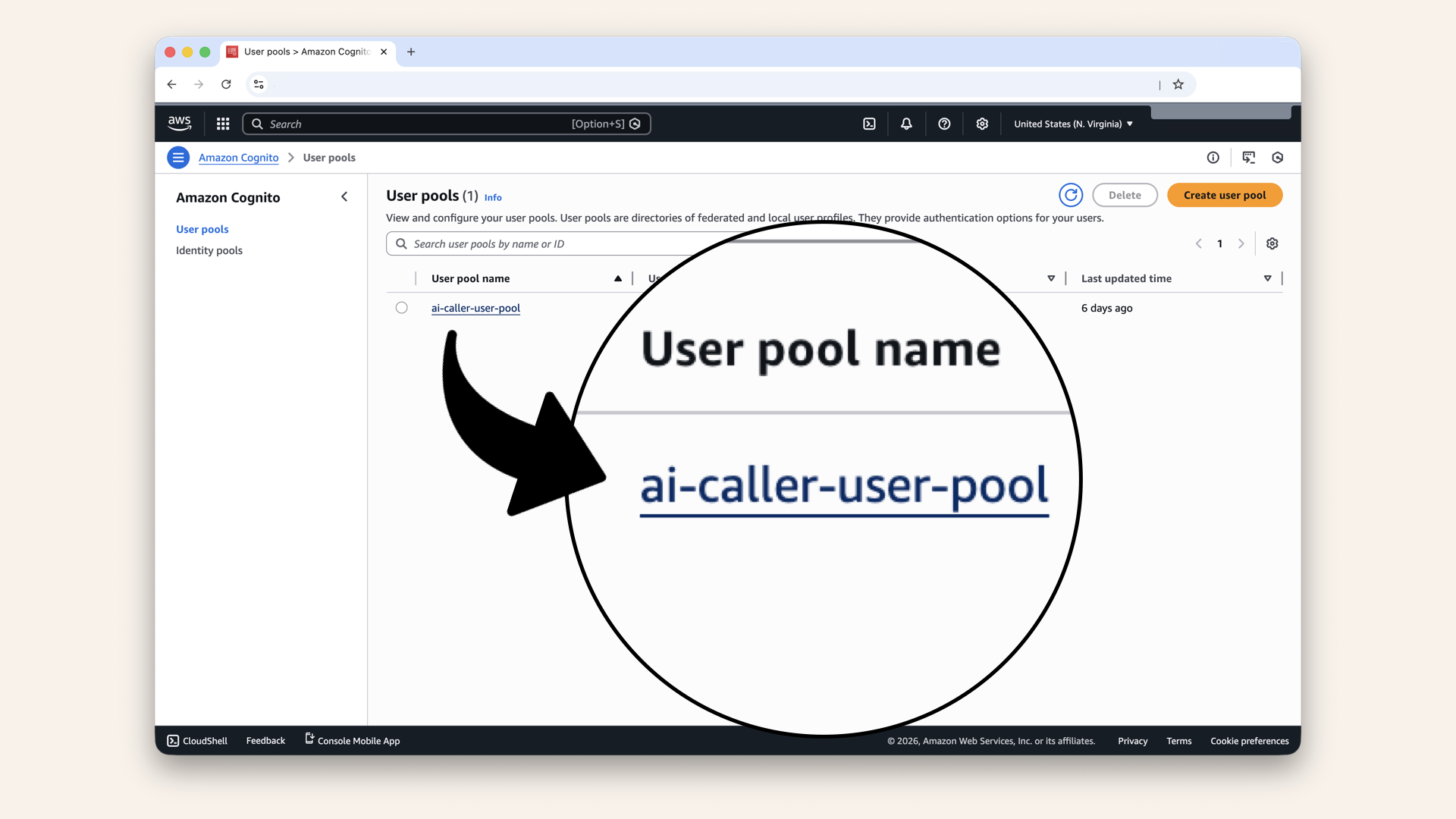Image resolution: width=1456 pixels, height=819 pixels.
Task: Select the User pools tab in the sidebar
Action: click(x=202, y=229)
